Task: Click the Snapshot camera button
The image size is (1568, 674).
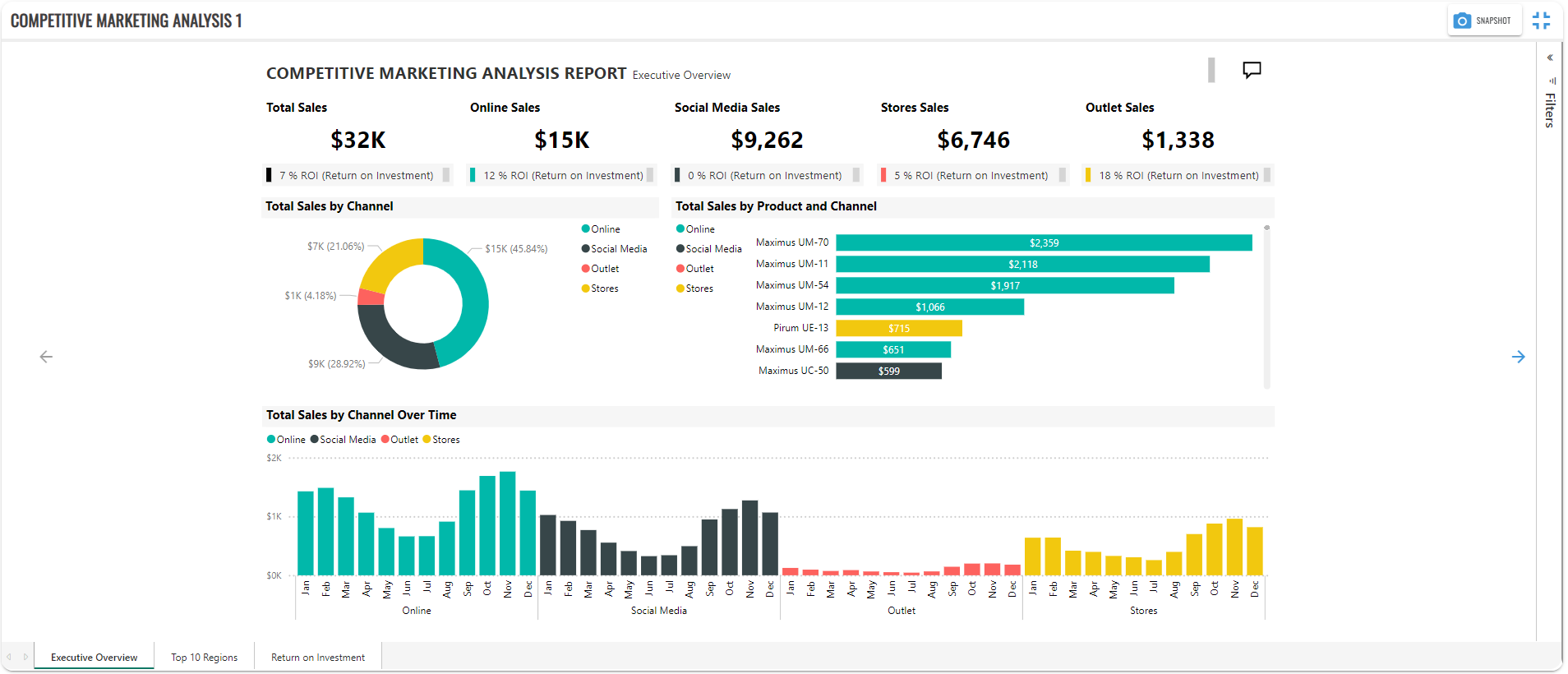Action: (x=1483, y=21)
